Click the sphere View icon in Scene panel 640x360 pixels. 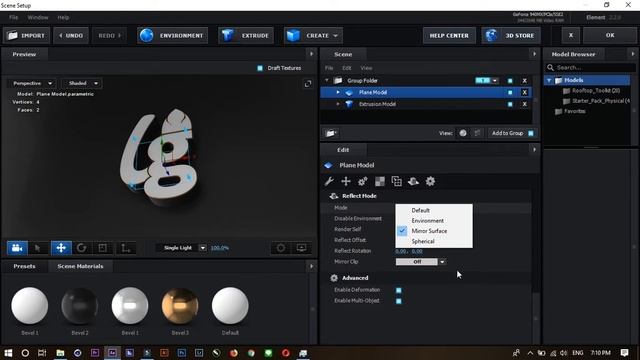(463, 133)
